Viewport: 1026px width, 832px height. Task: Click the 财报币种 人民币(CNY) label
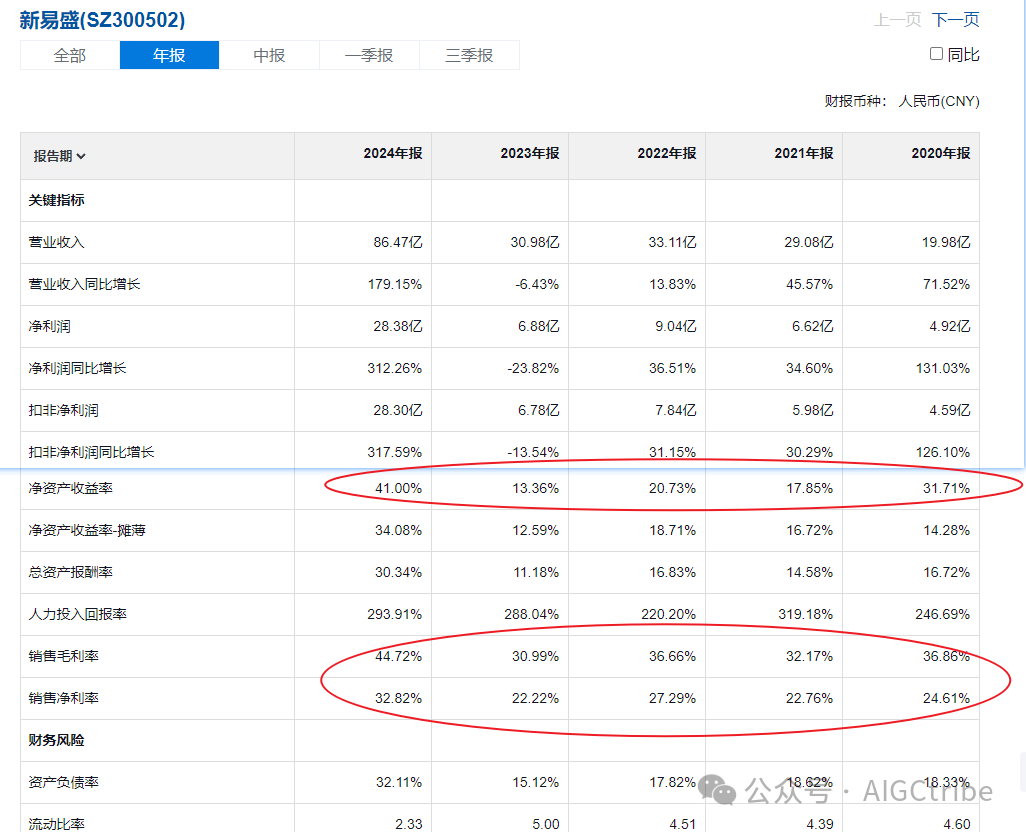(x=902, y=101)
